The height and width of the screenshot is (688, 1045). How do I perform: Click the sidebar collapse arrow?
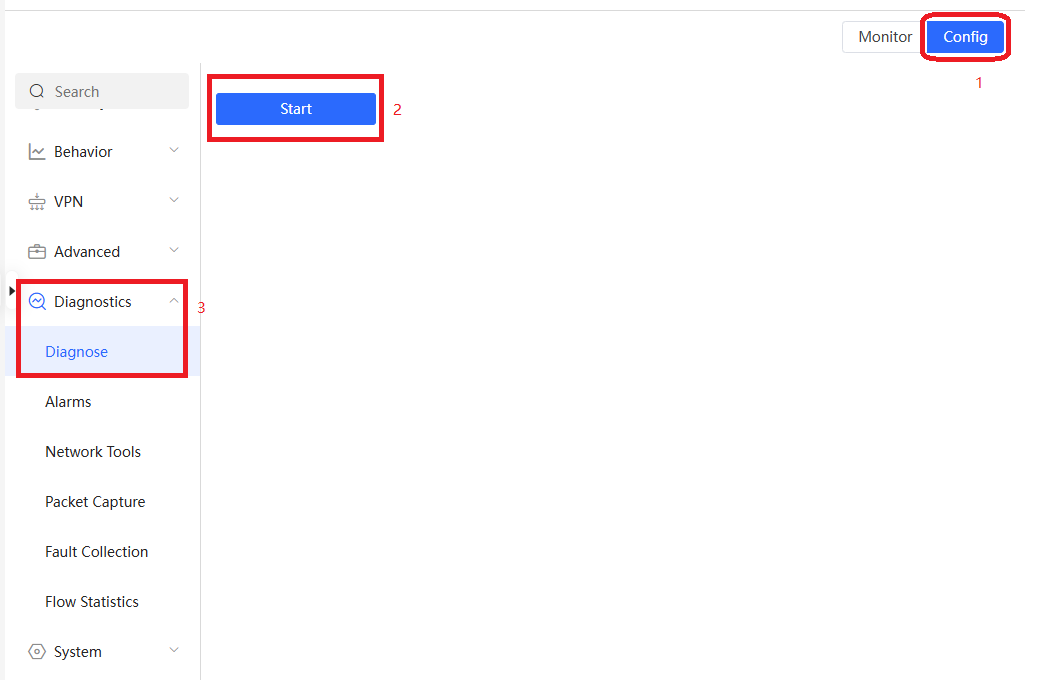coord(11,291)
